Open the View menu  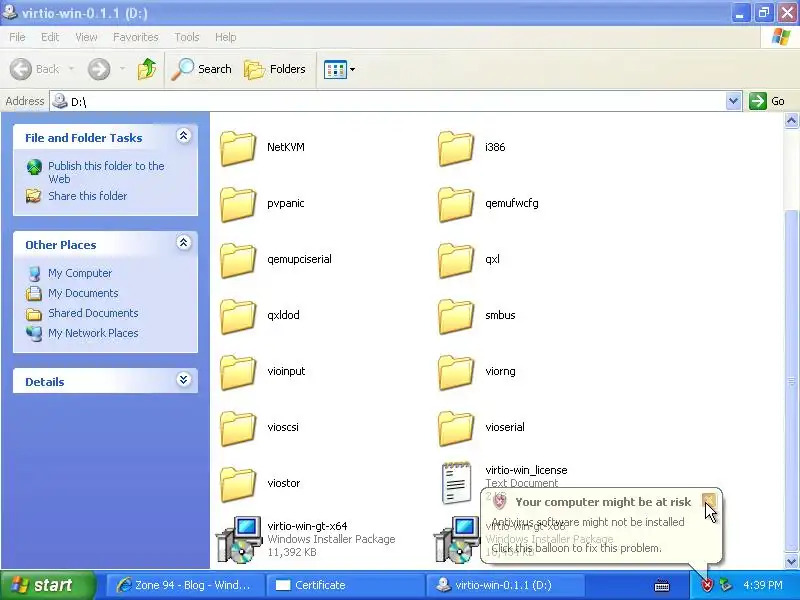pos(86,37)
